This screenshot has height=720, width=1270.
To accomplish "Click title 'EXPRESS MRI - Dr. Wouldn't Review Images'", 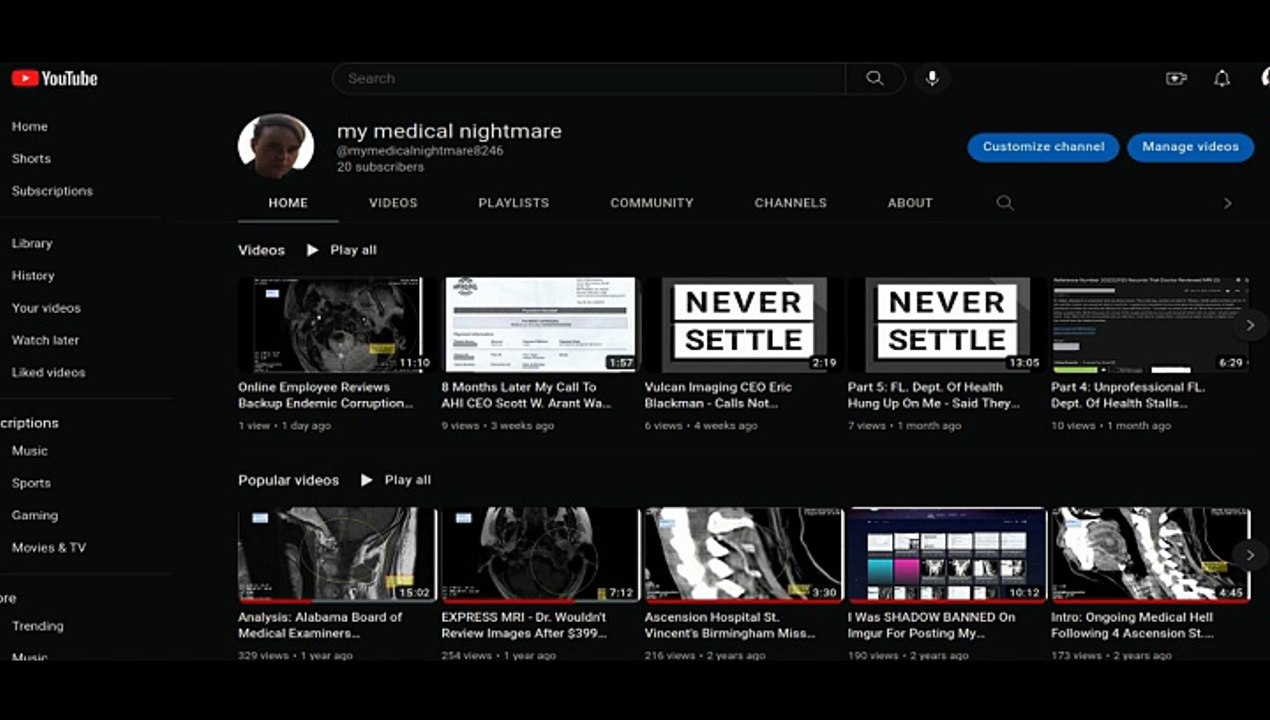I will [524, 625].
